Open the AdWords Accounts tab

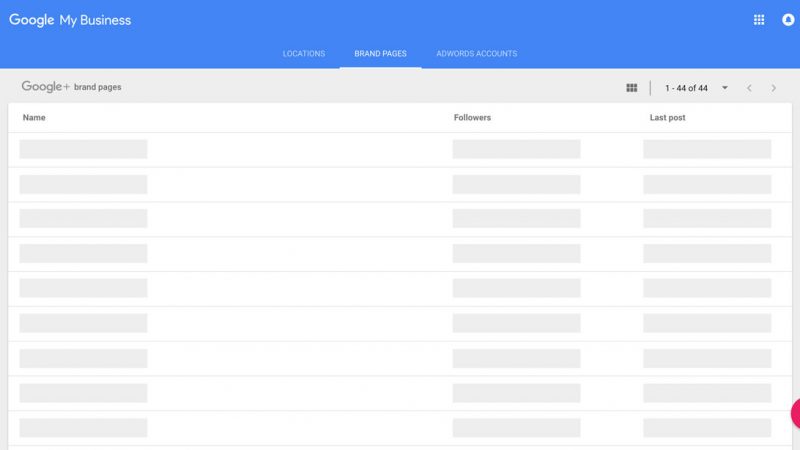[476, 54]
